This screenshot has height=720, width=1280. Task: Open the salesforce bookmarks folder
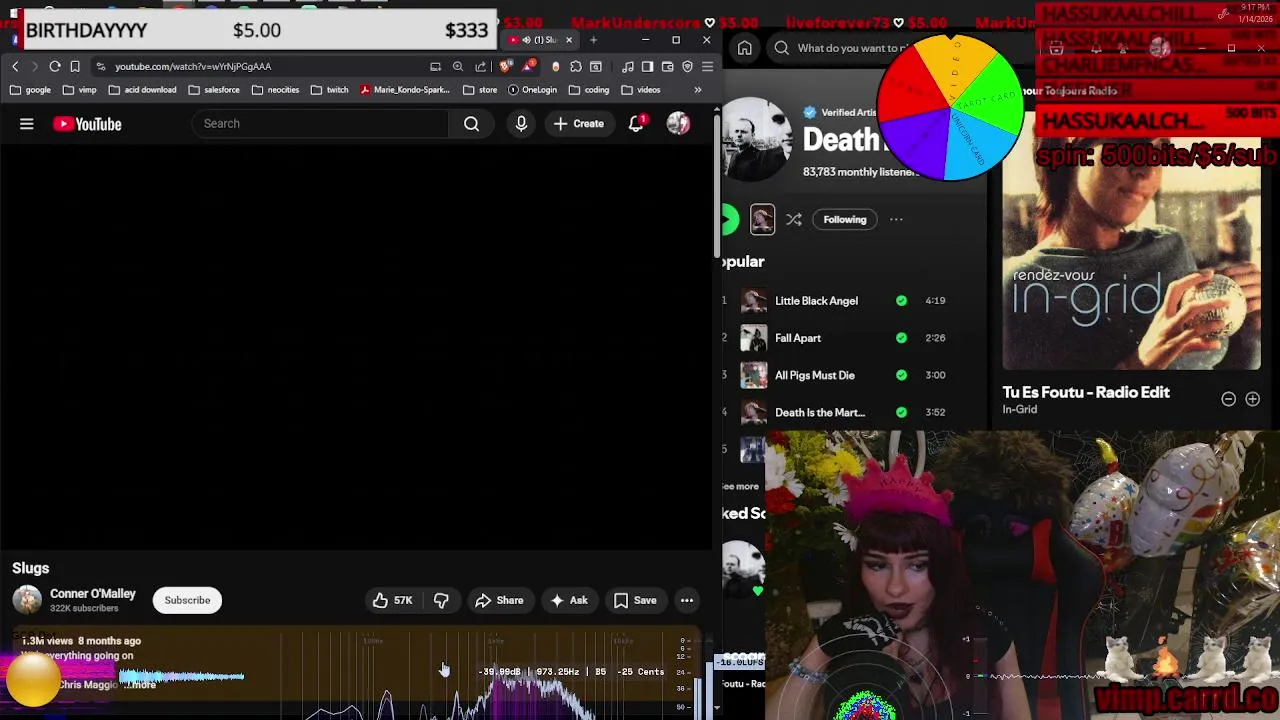(x=213, y=89)
